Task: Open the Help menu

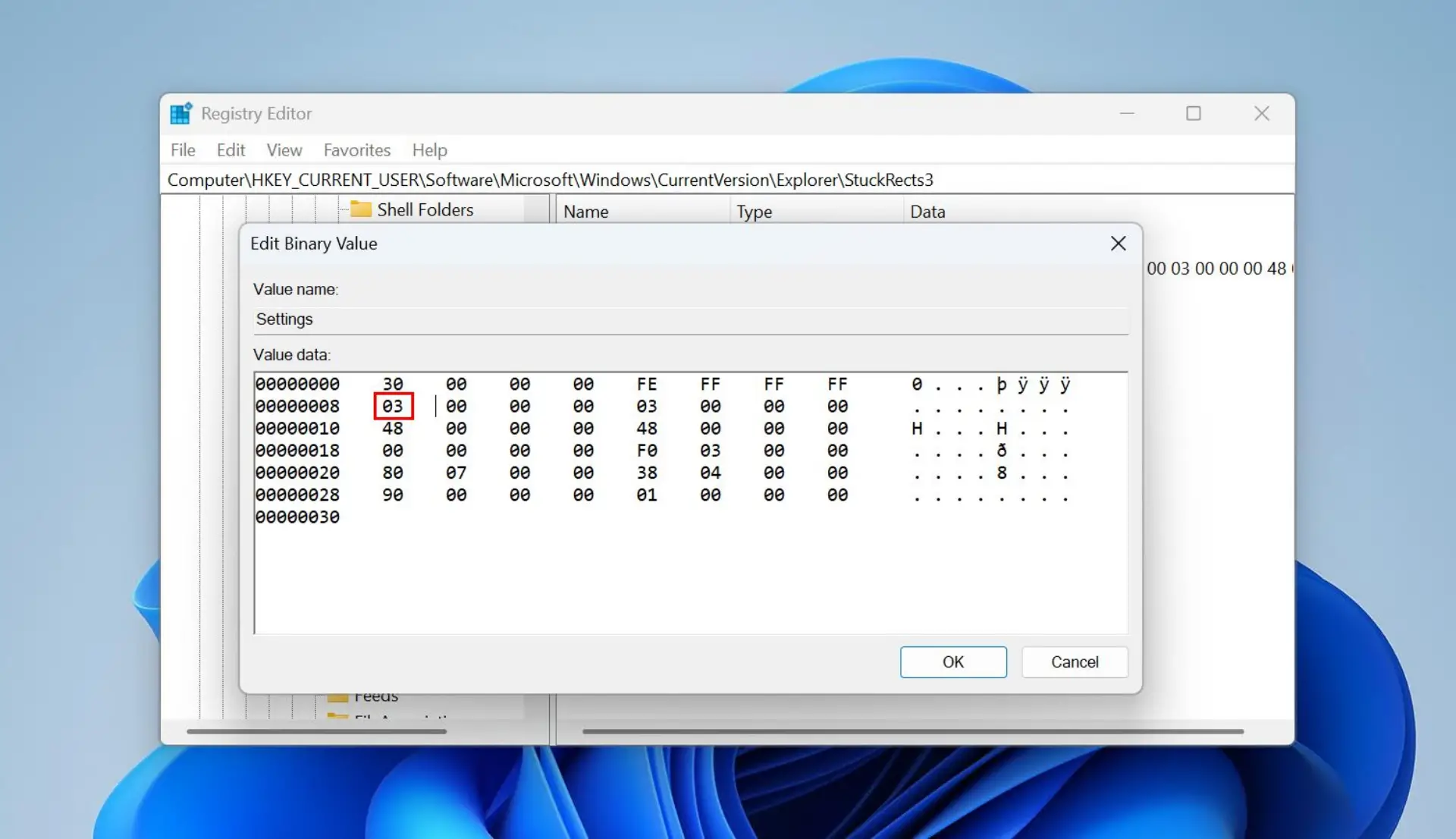Action: (x=429, y=150)
